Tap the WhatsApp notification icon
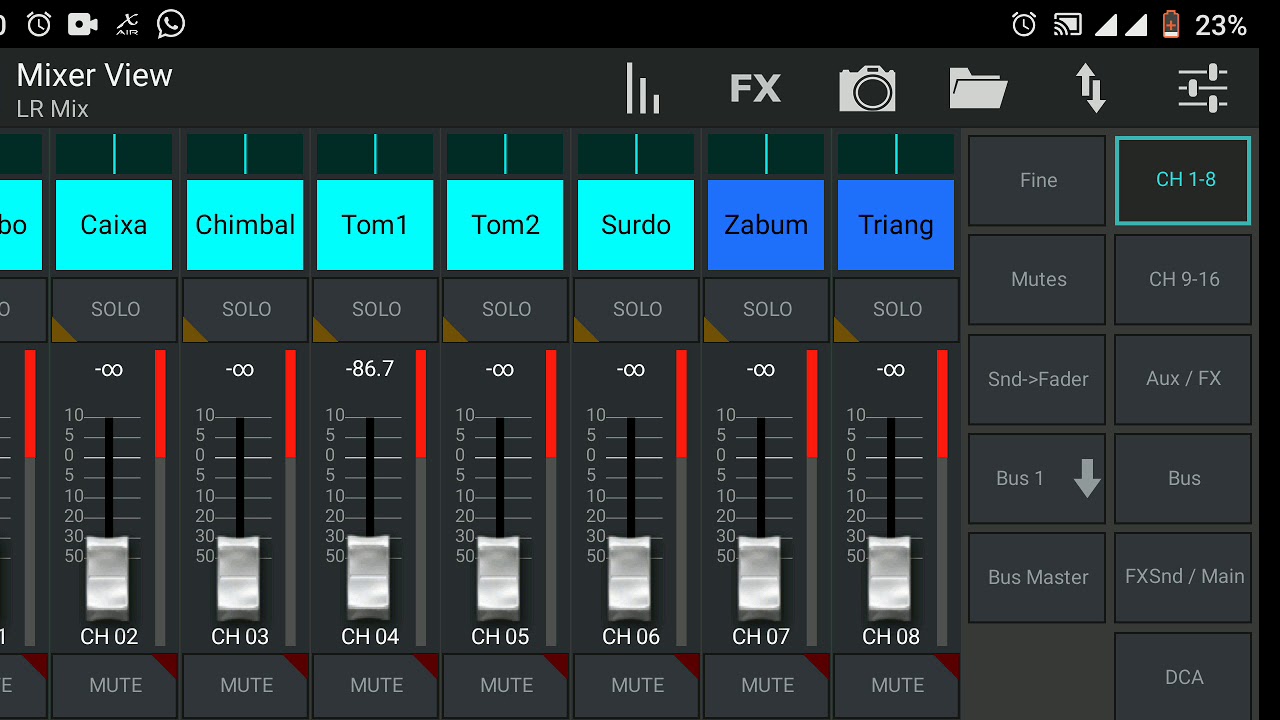 point(171,23)
